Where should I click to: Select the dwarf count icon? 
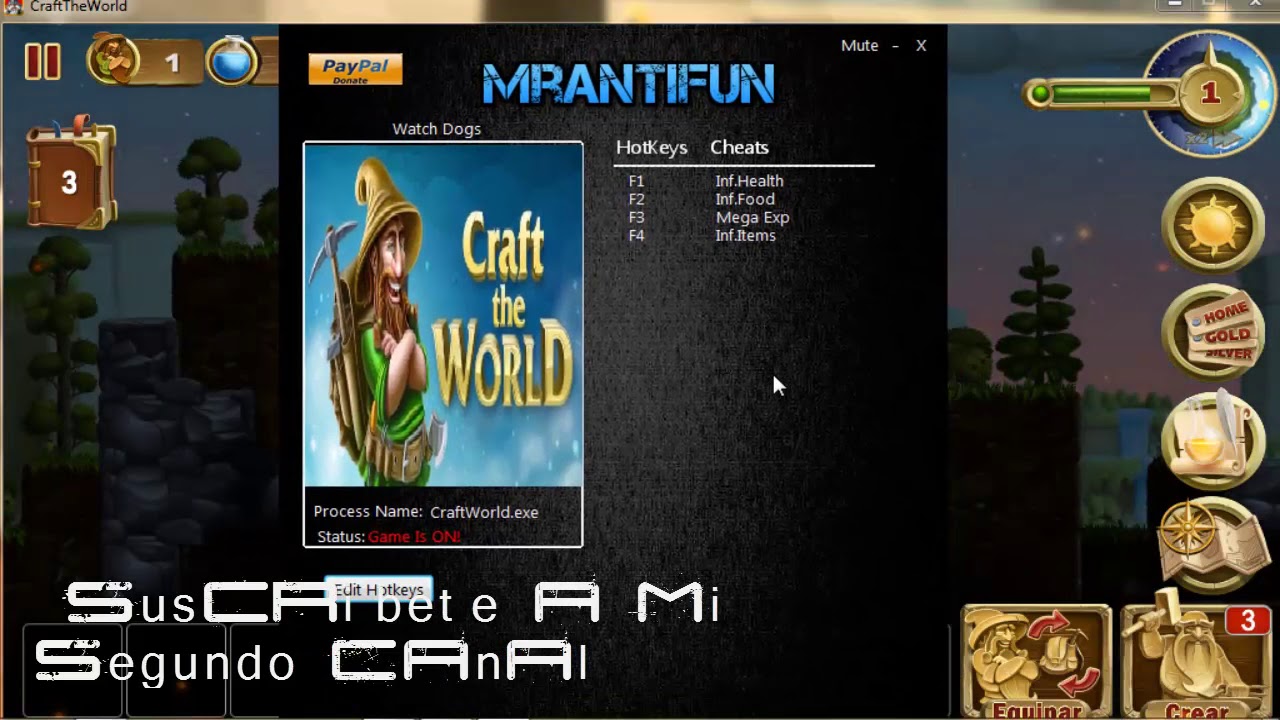(x=114, y=60)
